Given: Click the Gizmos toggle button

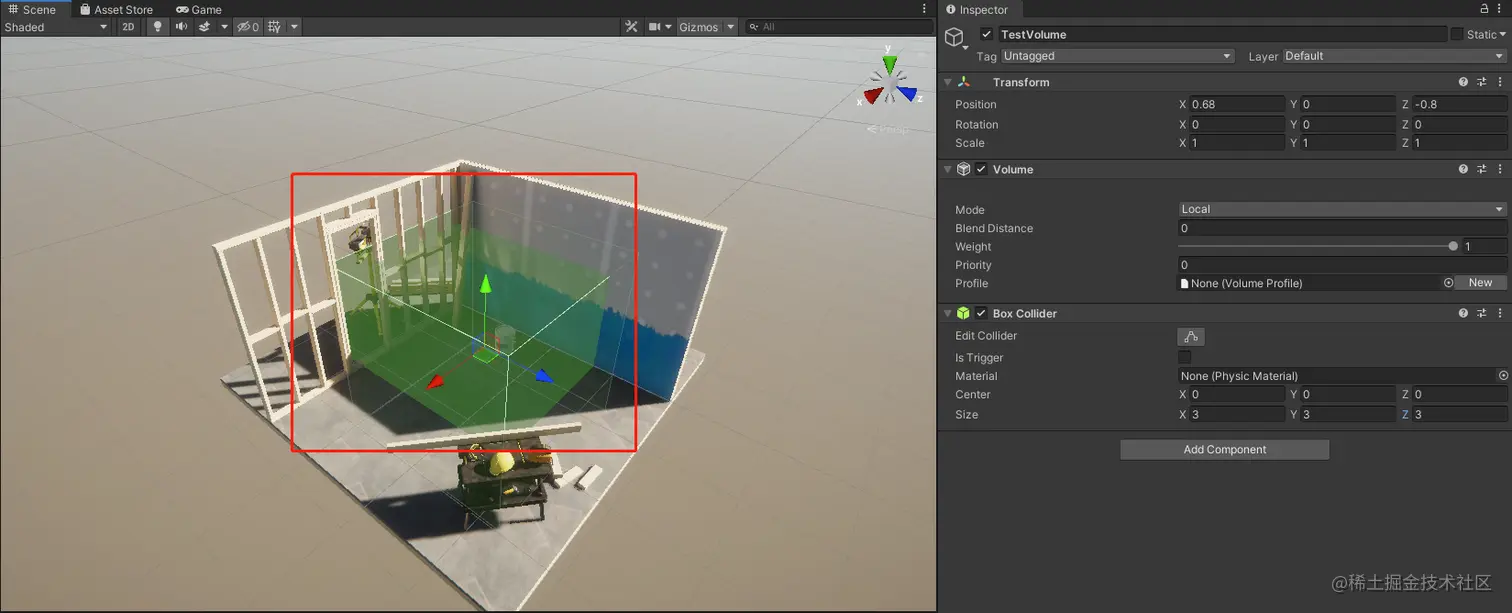Looking at the screenshot, I should (698, 27).
